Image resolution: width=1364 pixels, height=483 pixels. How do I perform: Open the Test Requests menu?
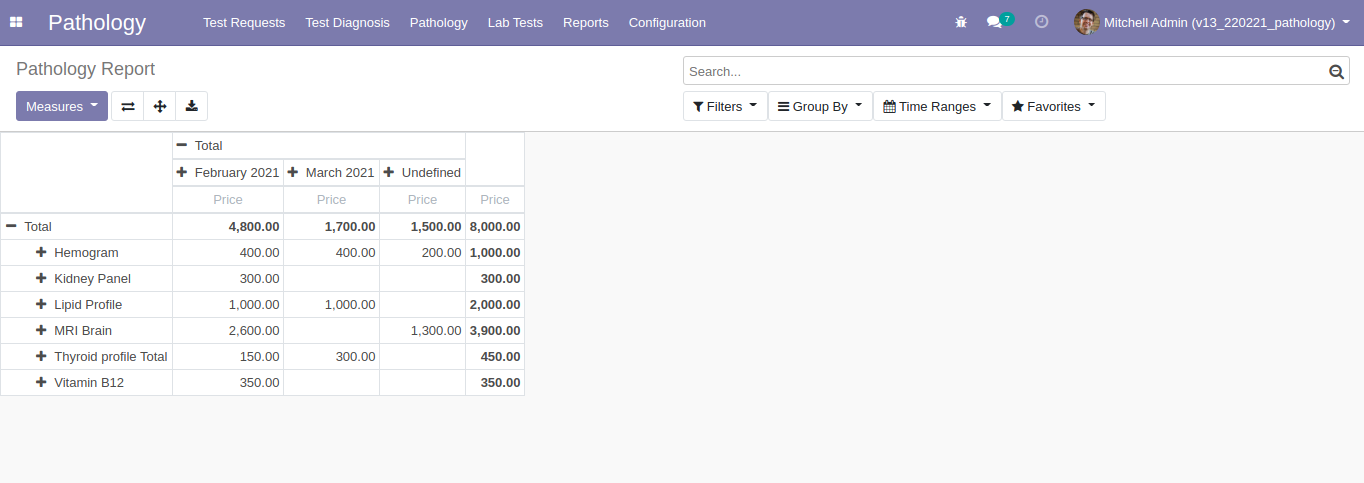coord(243,22)
